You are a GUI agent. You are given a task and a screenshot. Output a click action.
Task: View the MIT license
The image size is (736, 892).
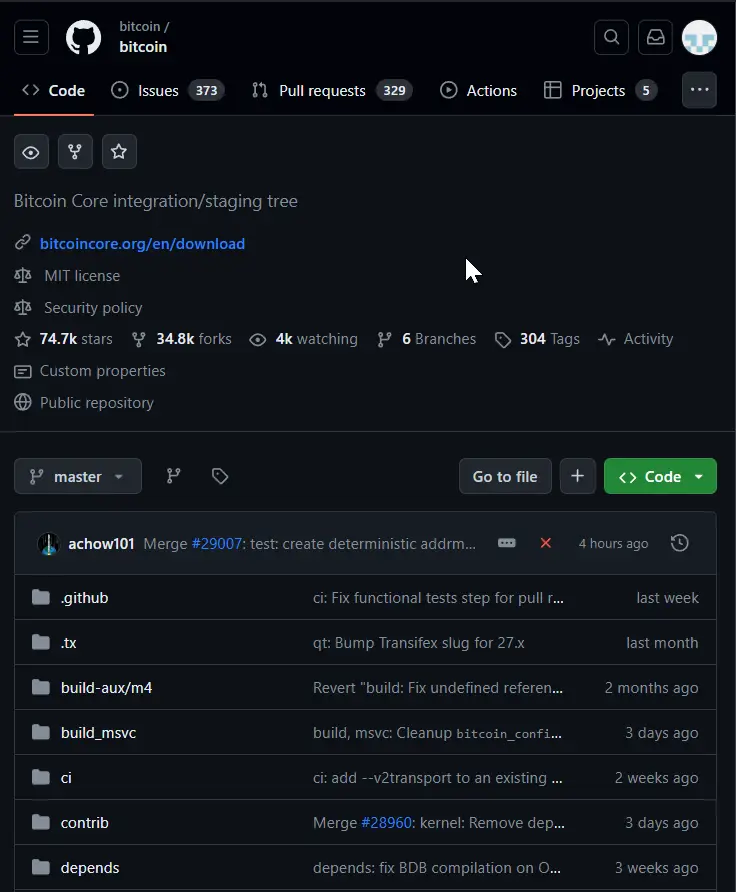(82, 276)
